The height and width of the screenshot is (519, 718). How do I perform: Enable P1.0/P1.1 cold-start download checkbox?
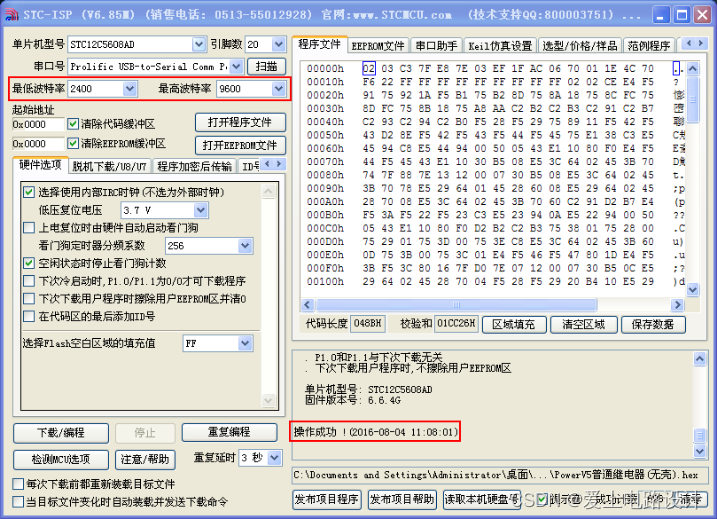(29, 280)
